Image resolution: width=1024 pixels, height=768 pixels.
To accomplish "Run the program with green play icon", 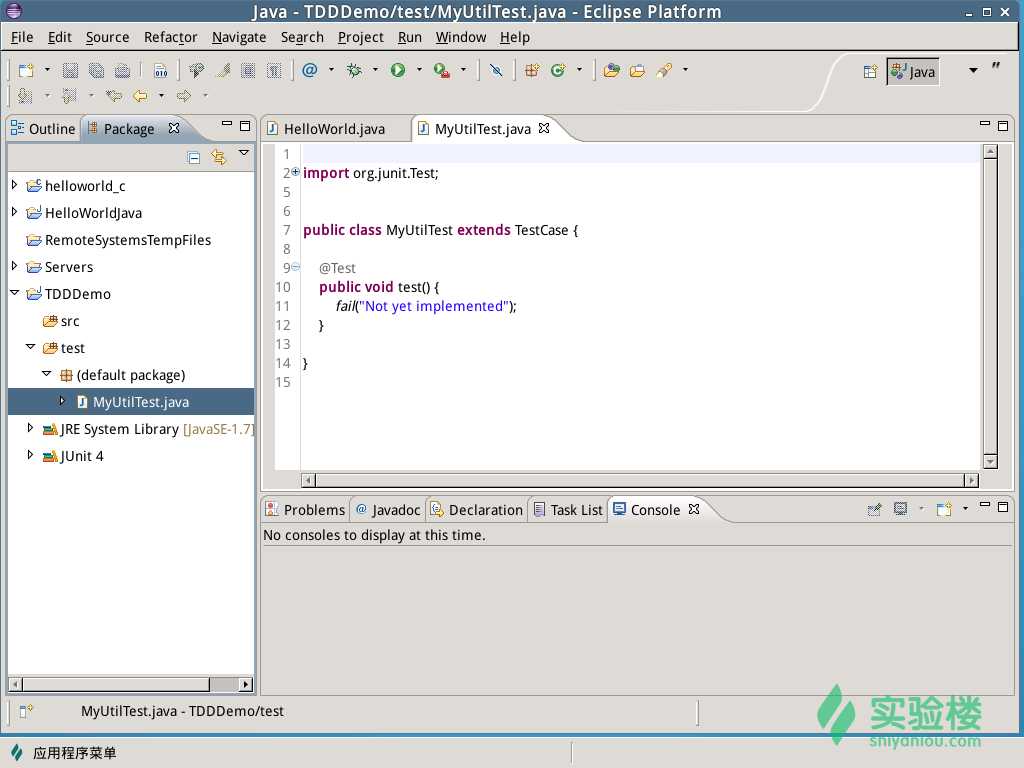I will (398, 70).
